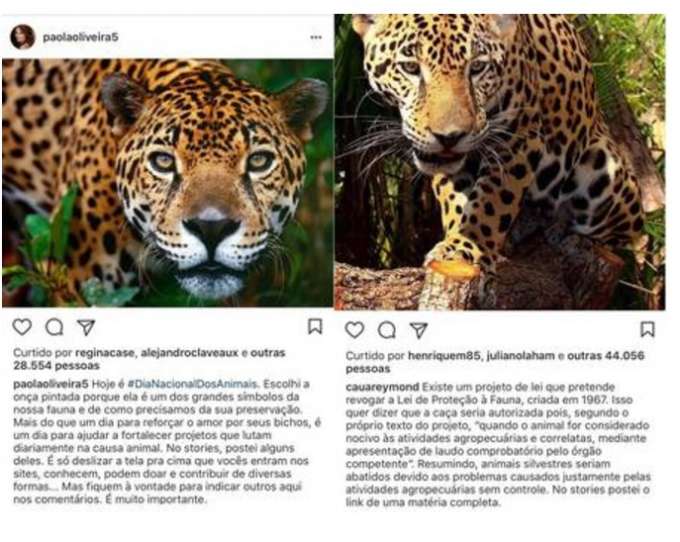Save the cauareymond post with bookmark
Image resolution: width=680 pixels, height=542 pixels.
[x=647, y=329]
